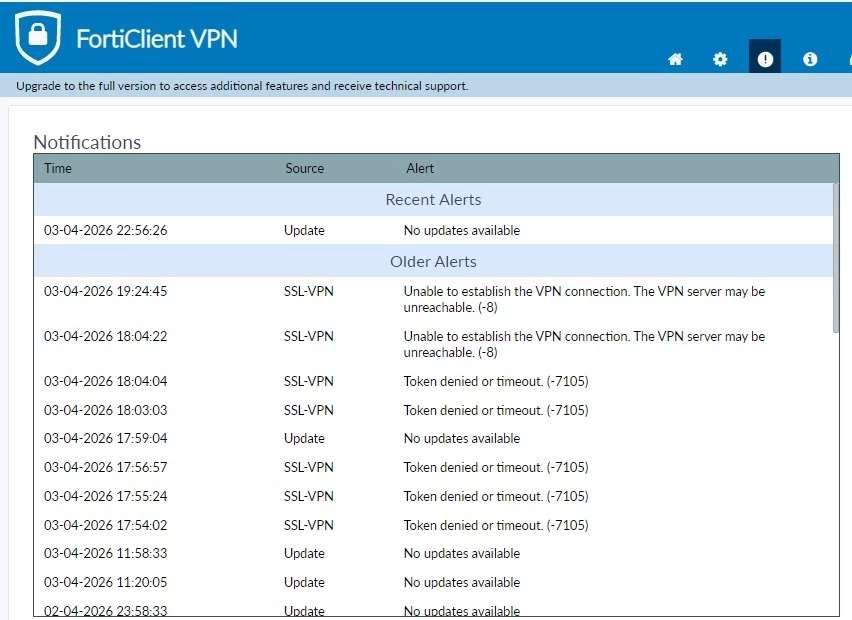
Task: Click No updates available at 22:56:26
Action: click(x=462, y=230)
